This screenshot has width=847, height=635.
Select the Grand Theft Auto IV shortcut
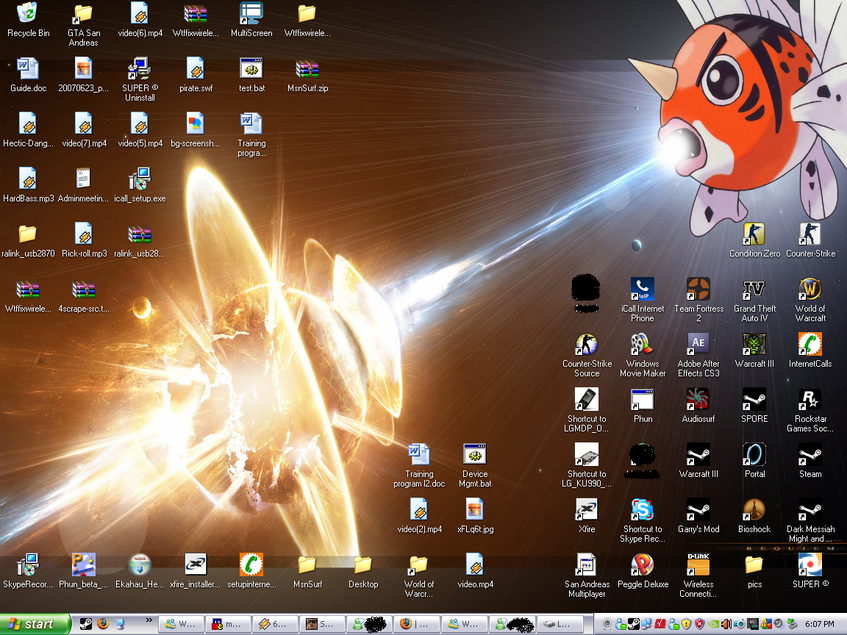754,300
